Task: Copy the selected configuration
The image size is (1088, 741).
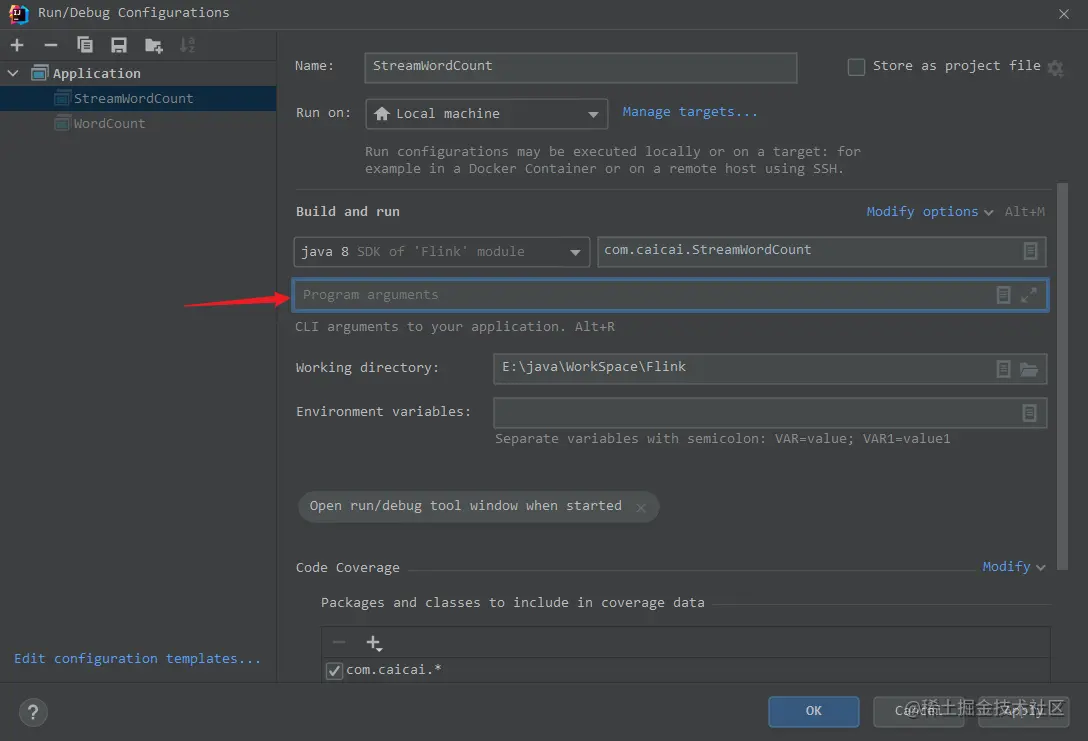Action: [x=85, y=46]
